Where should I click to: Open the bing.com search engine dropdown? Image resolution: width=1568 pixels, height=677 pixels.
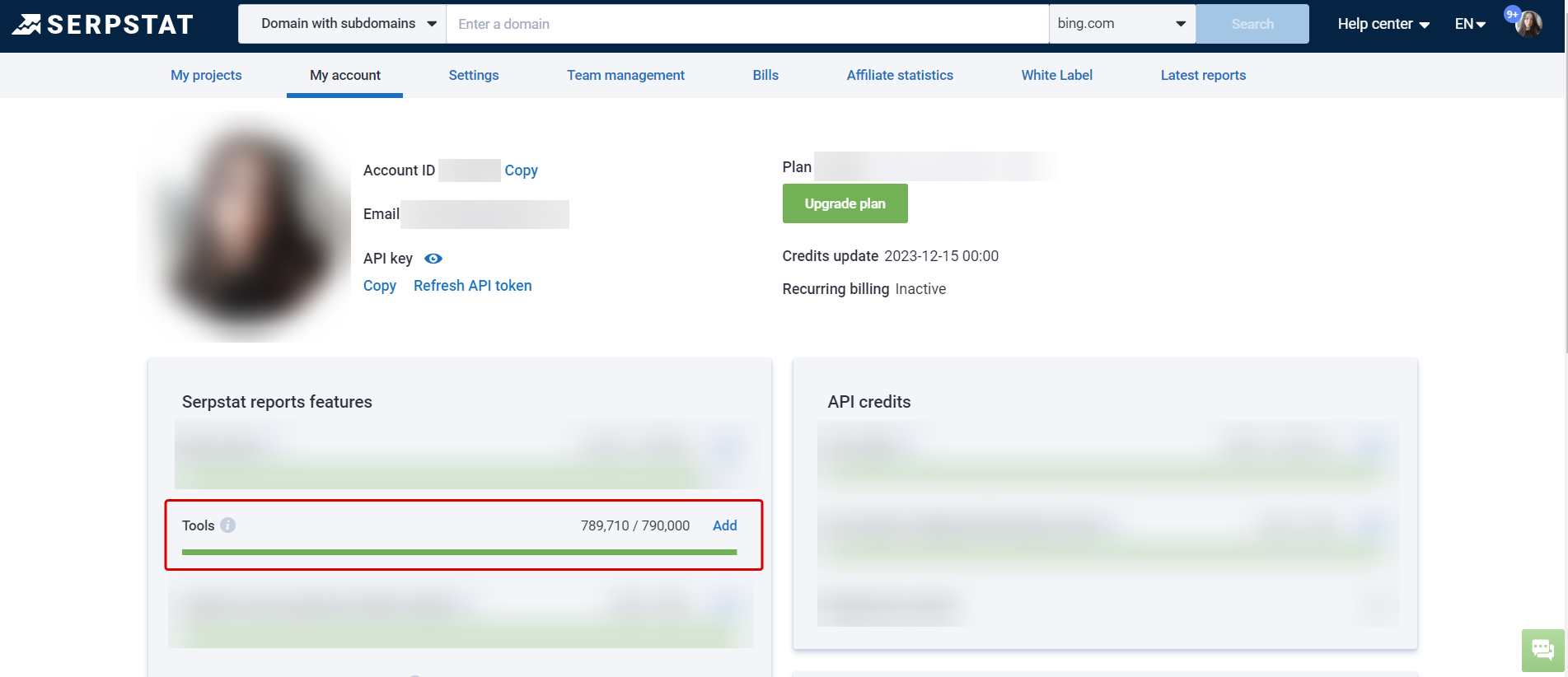tap(1122, 24)
